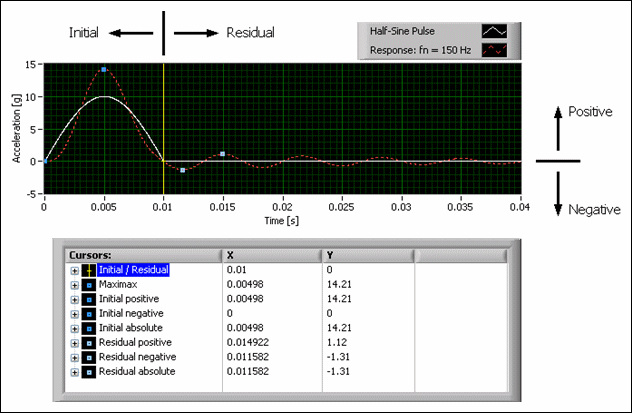
Task: Select the Residual negative cursor name
Action: (138, 357)
